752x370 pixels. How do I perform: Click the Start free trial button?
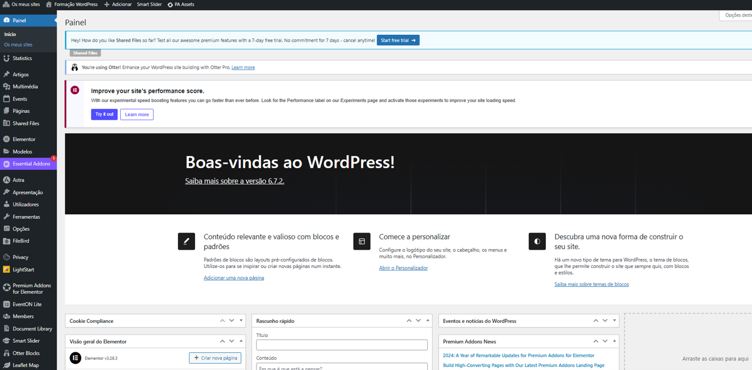[x=398, y=40]
